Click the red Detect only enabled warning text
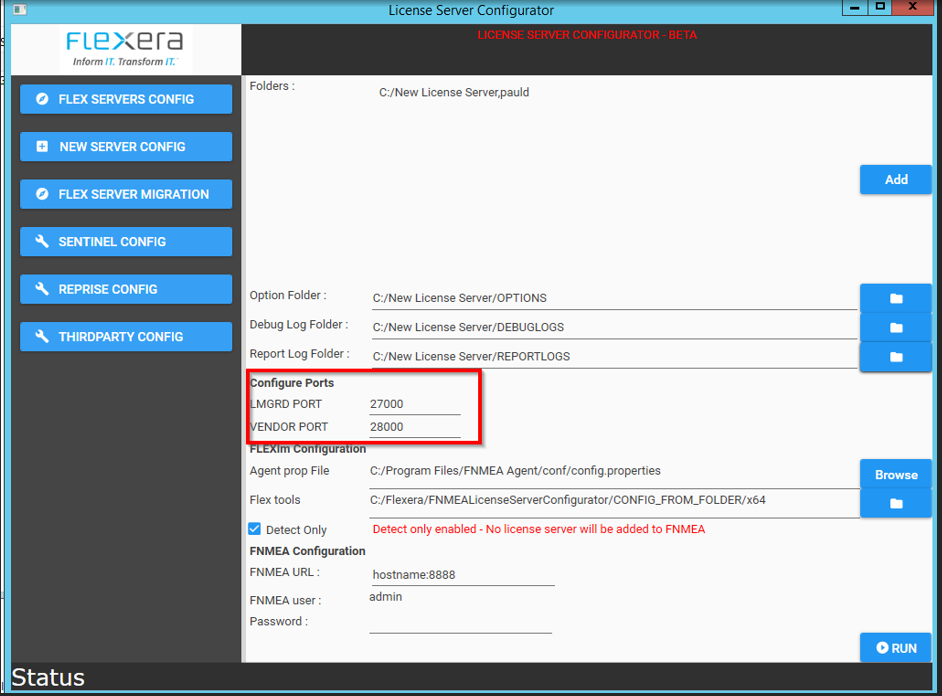 pyautogui.click(x=539, y=529)
